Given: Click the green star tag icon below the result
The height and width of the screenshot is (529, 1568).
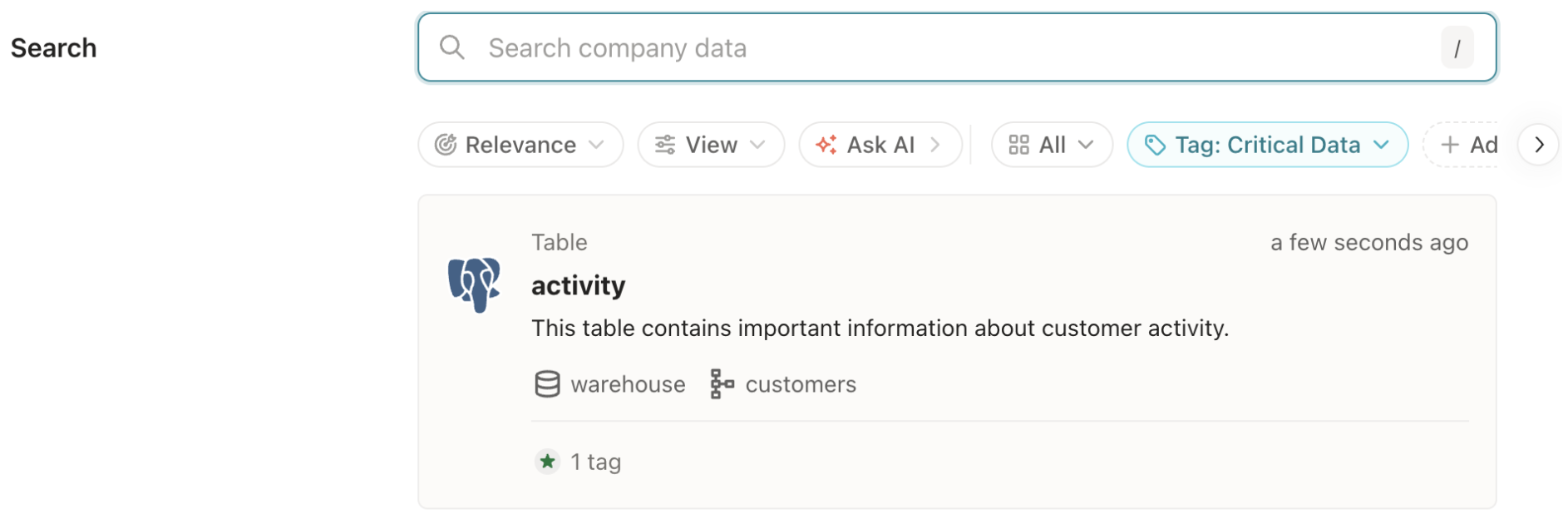Looking at the screenshot, I should coord(547,462).
